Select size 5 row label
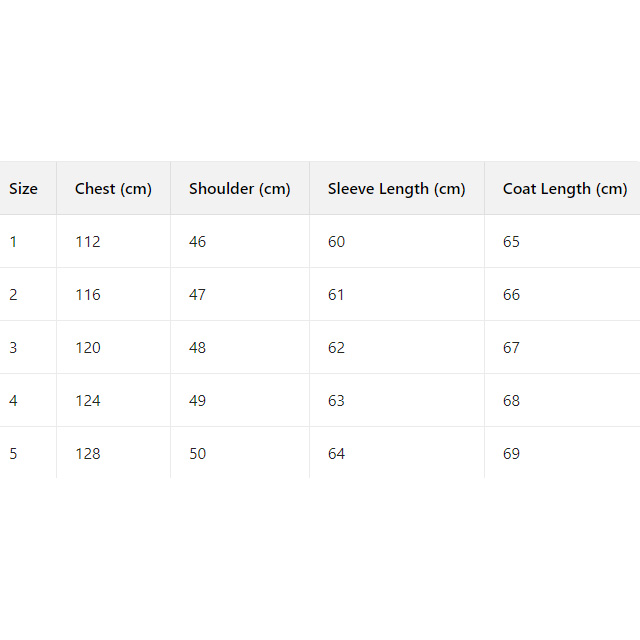 point(13,454)
